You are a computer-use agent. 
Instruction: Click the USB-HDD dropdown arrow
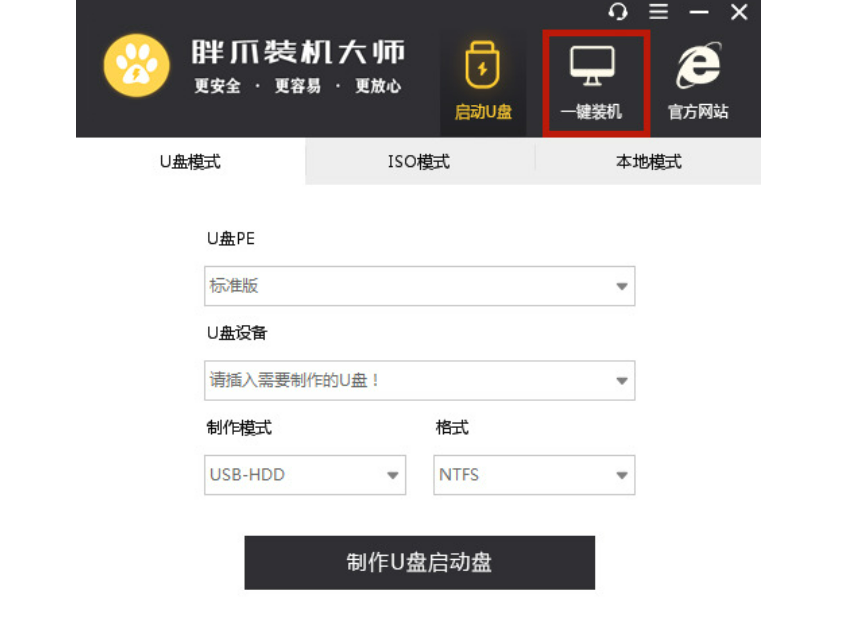pos(393,475)
